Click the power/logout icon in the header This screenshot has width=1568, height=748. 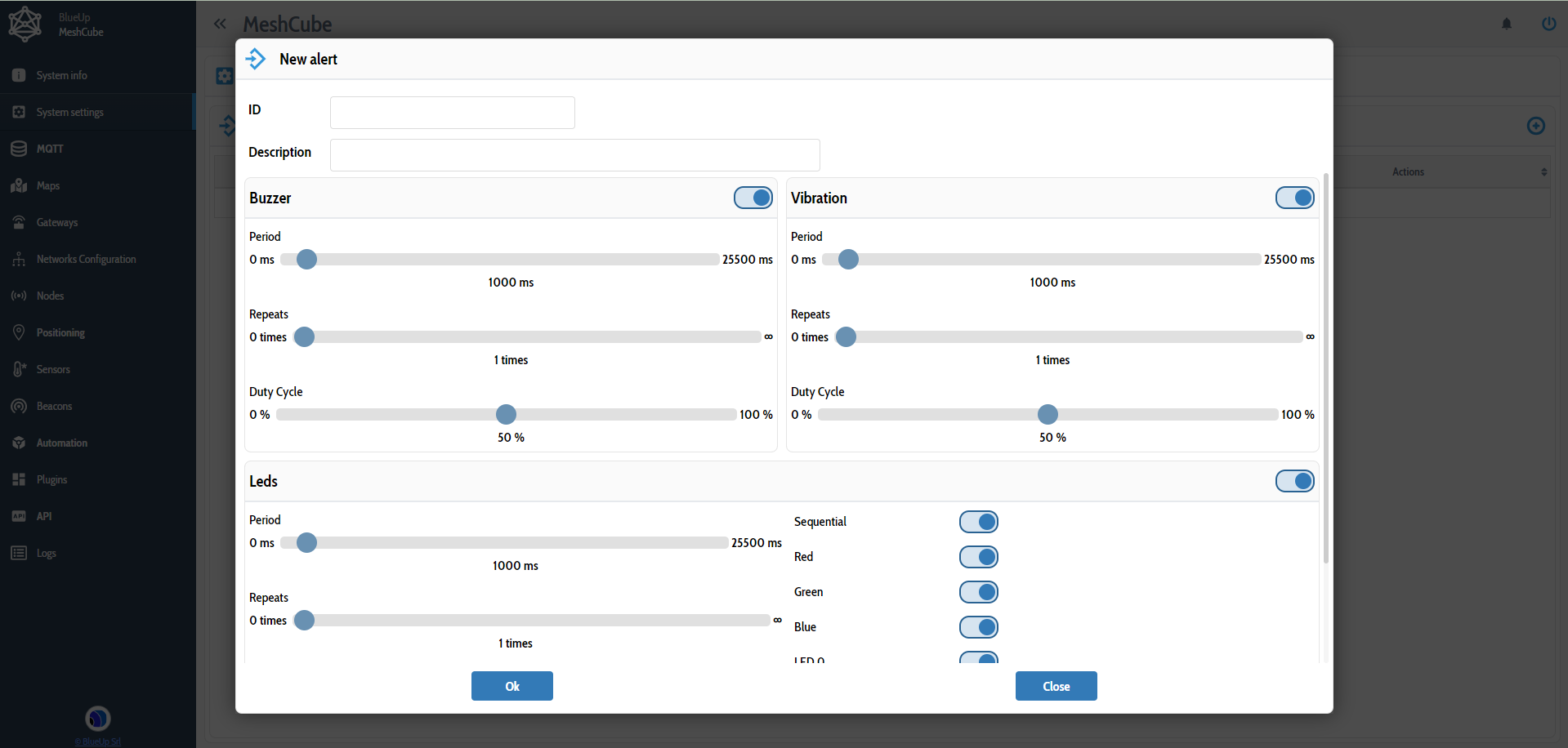[1548, 24]
